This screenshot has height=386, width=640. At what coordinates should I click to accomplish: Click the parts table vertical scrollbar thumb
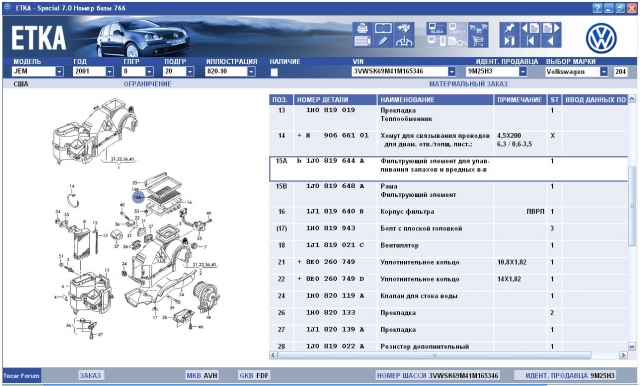coord(632,206)
